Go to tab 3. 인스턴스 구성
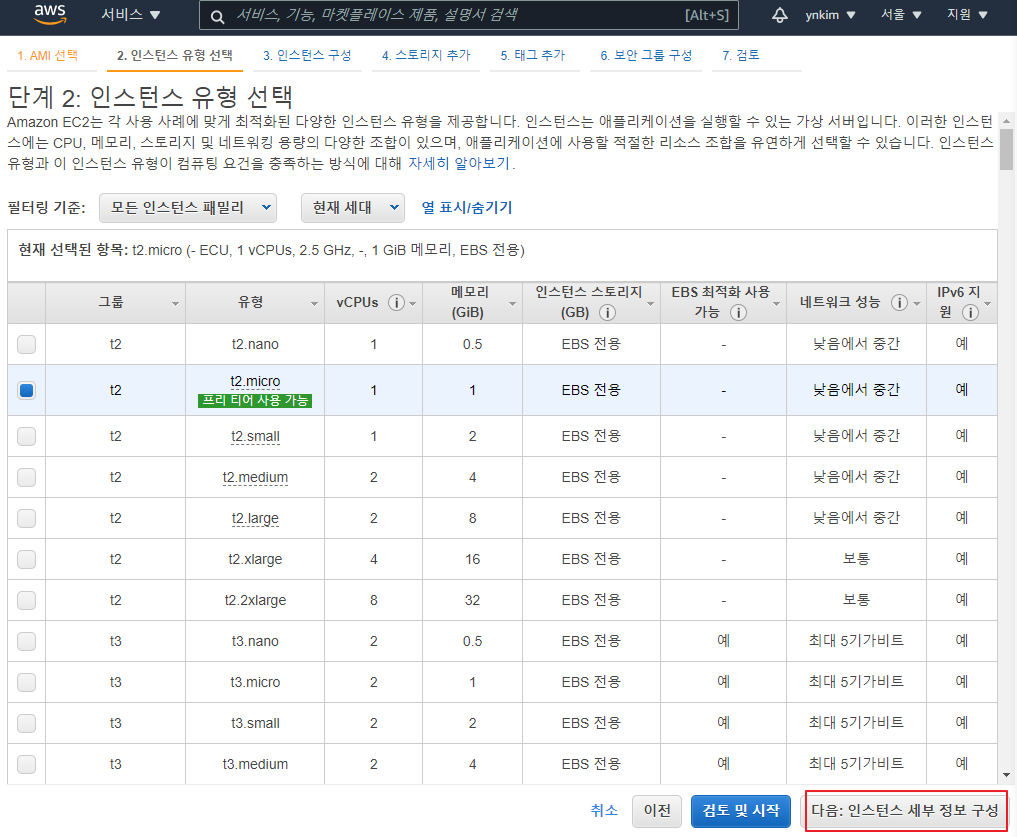1017x837 pixels. coord(307,56)
